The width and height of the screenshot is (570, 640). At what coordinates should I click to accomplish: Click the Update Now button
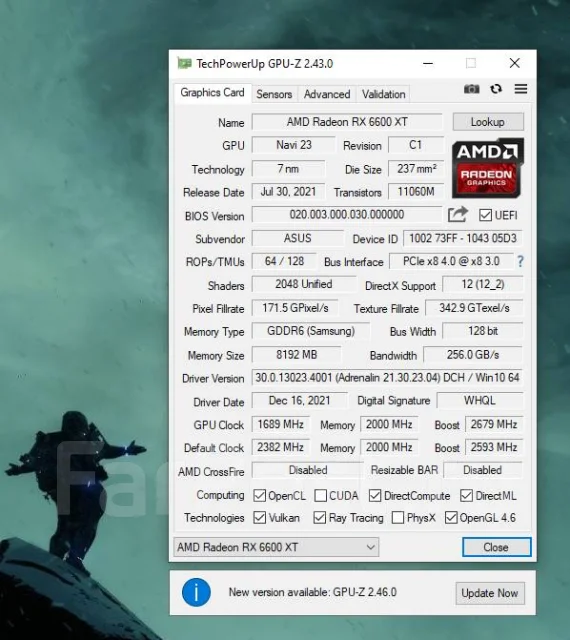[x=490, y=593]
